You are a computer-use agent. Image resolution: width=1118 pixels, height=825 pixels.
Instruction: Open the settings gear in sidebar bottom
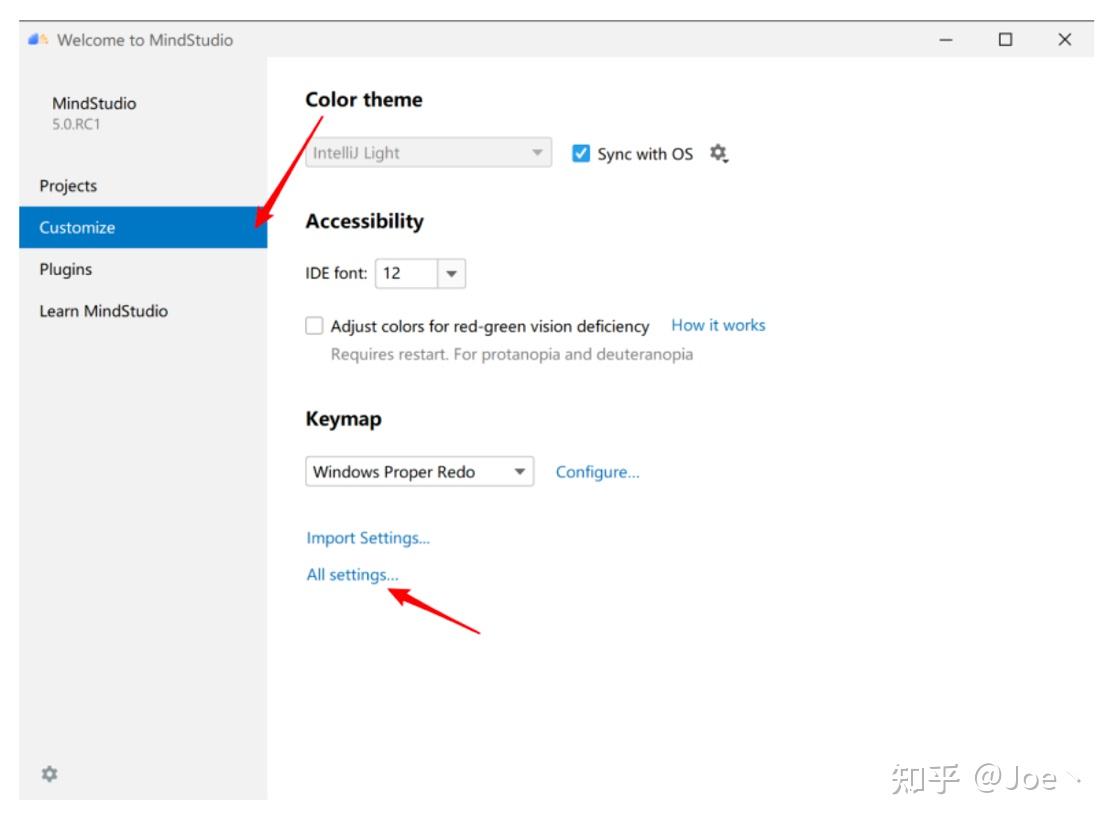click(x=49, y=774)
